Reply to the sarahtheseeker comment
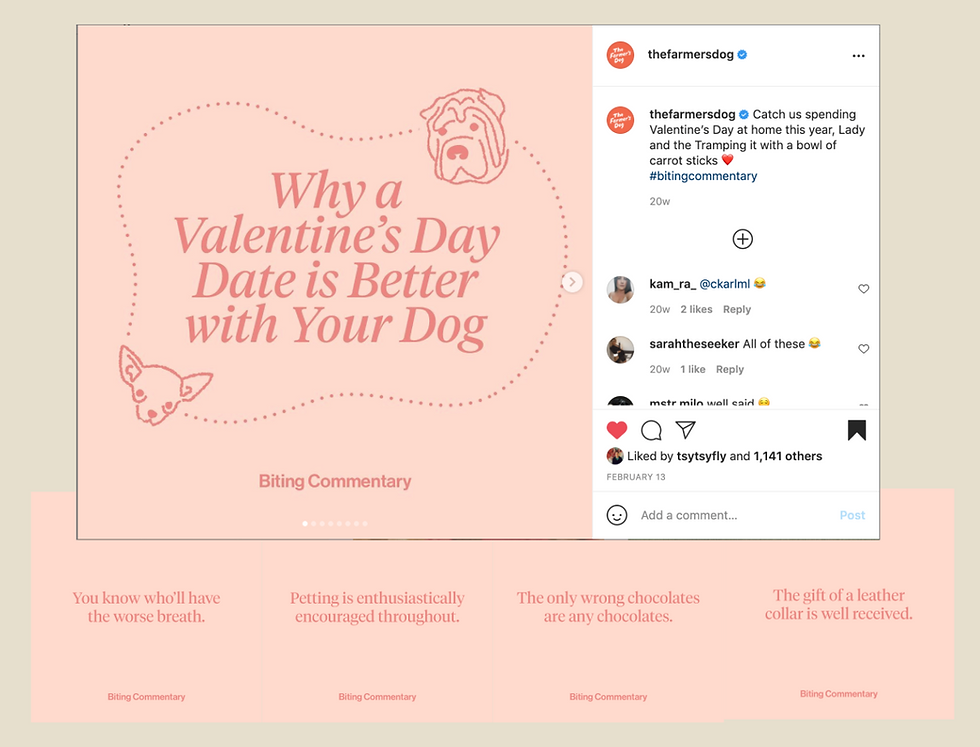The width and height of the screenshot is (980, 747). [x=730, y=369]
